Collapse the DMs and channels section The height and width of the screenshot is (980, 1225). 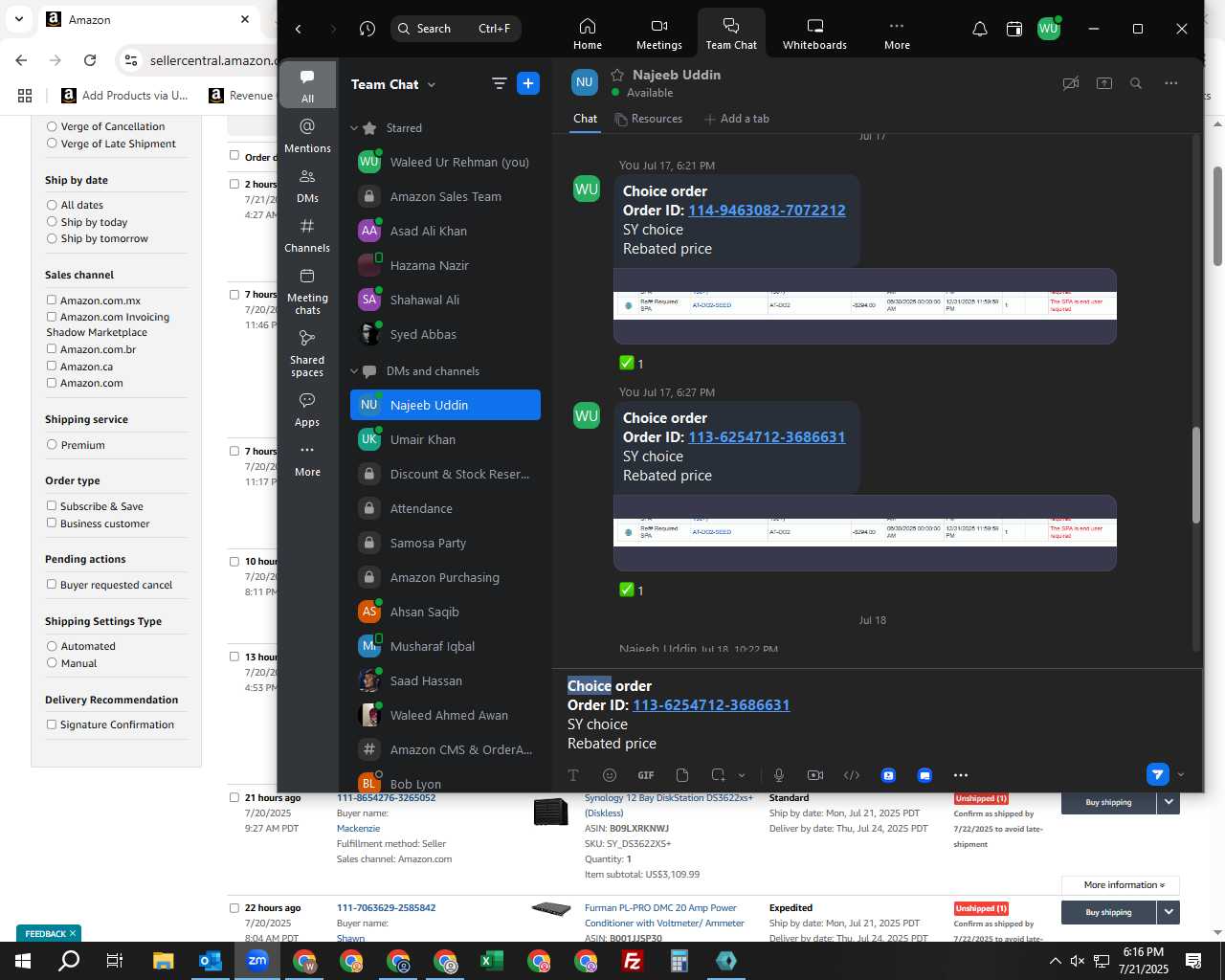pyautogui.click(x=354, y=371)
